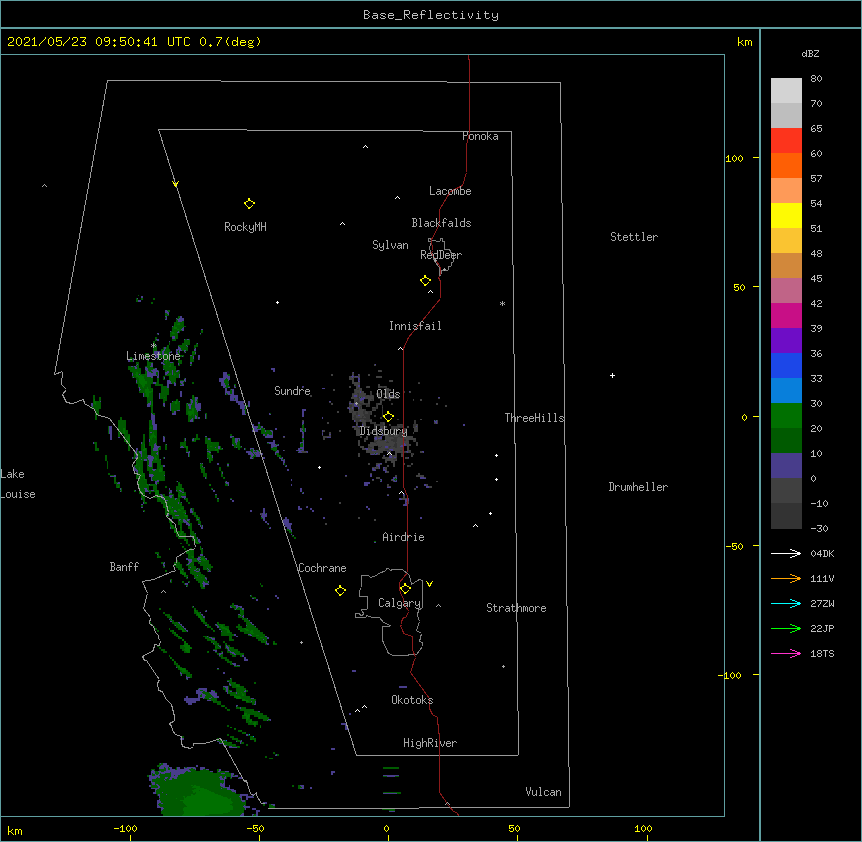
Task: Click the orange 111V arrow legend icon
Action: pos(786,578)
